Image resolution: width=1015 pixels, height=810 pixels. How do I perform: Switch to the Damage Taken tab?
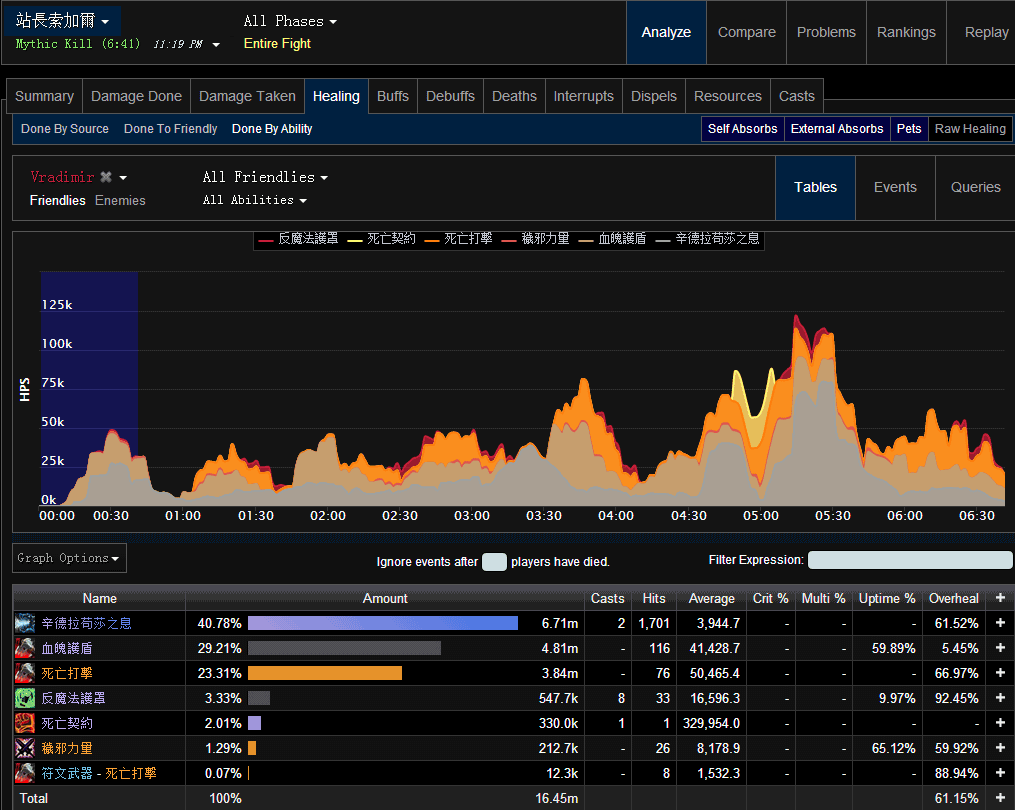click(x=247, y=96)
